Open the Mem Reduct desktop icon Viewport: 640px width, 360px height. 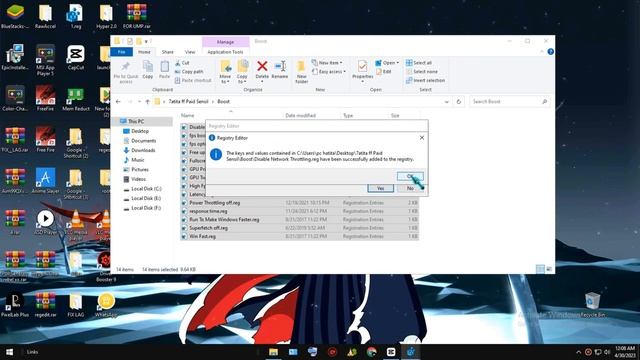click(76, 99)
